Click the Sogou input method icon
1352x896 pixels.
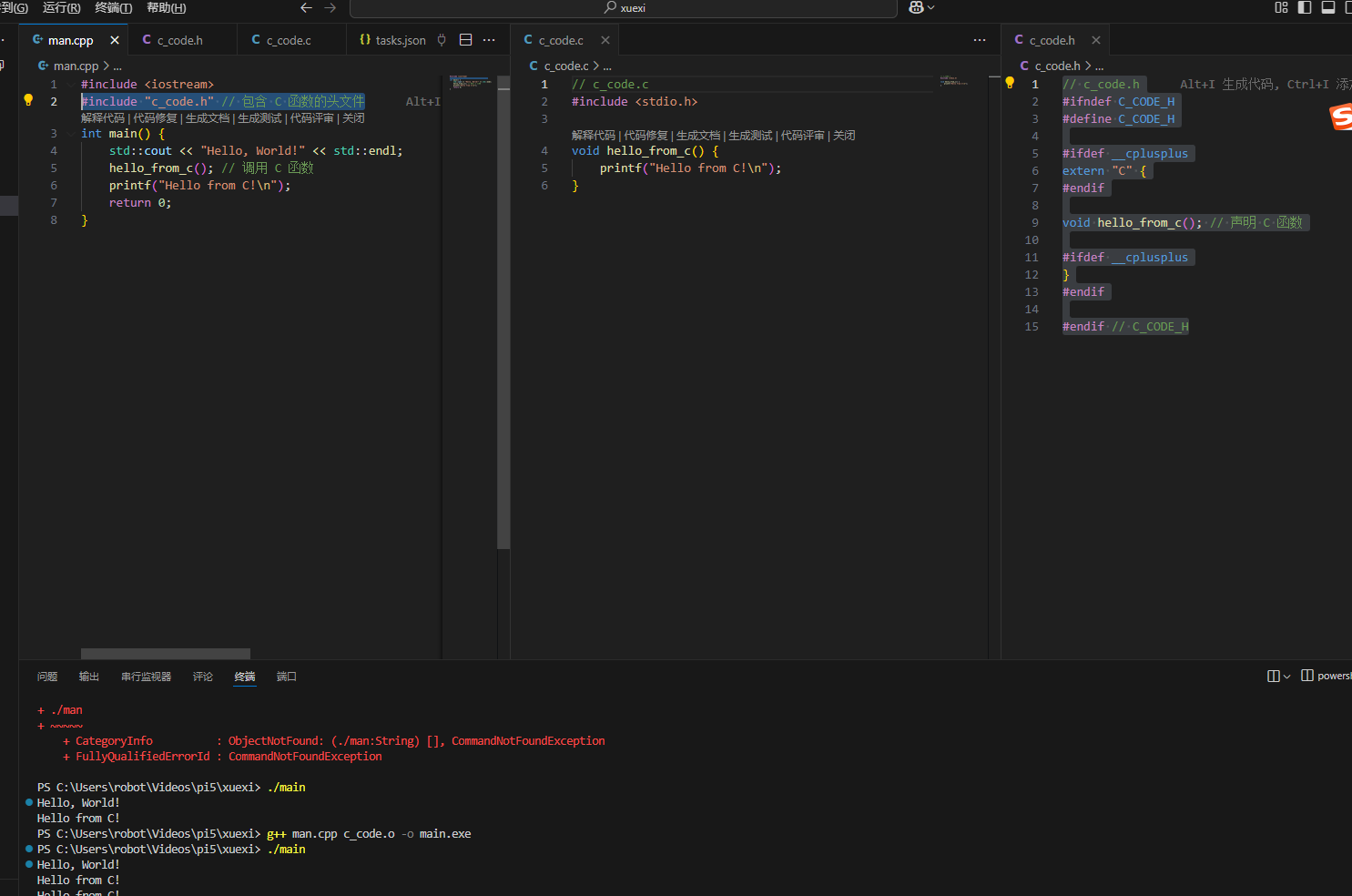(1341, 117)
